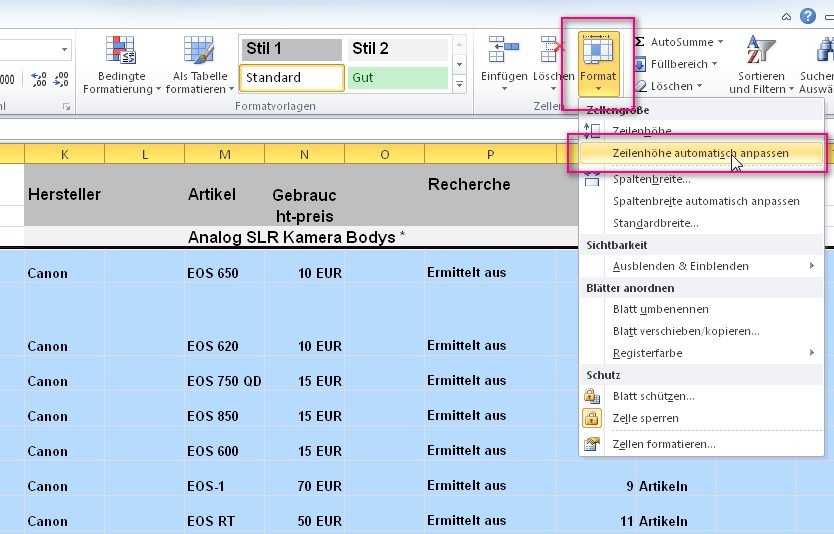Image resolution: width=834 pixels, height=534 pixels.
Task: Expand Ausblenden & Einblenden submenu arrow
Action: pos(812,265)
